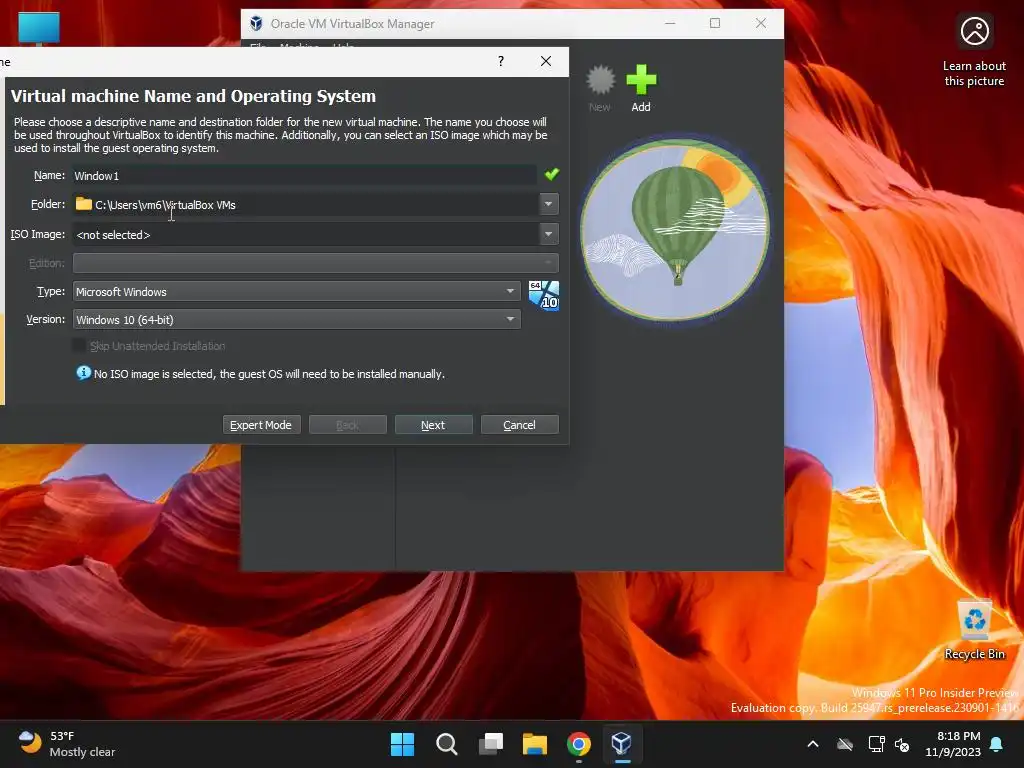Click VirtualBox icon on the taskbar
The height and width of the screenshot is (768, 1024).
point(622,744)
